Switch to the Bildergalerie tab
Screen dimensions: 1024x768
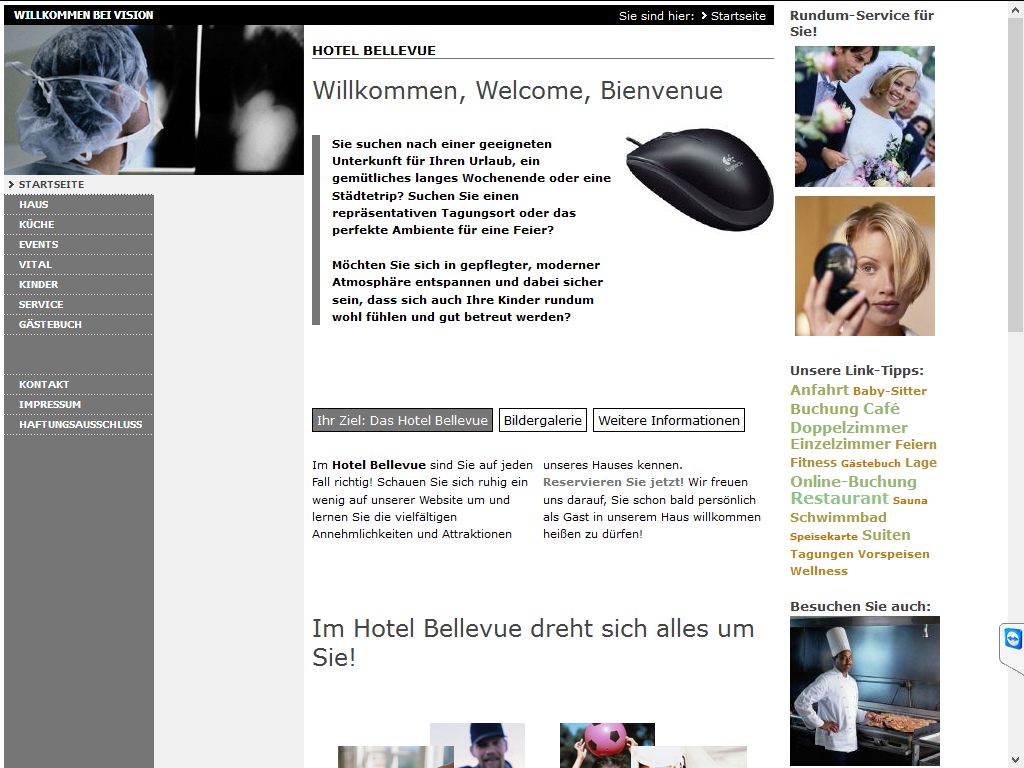(543, 421)
